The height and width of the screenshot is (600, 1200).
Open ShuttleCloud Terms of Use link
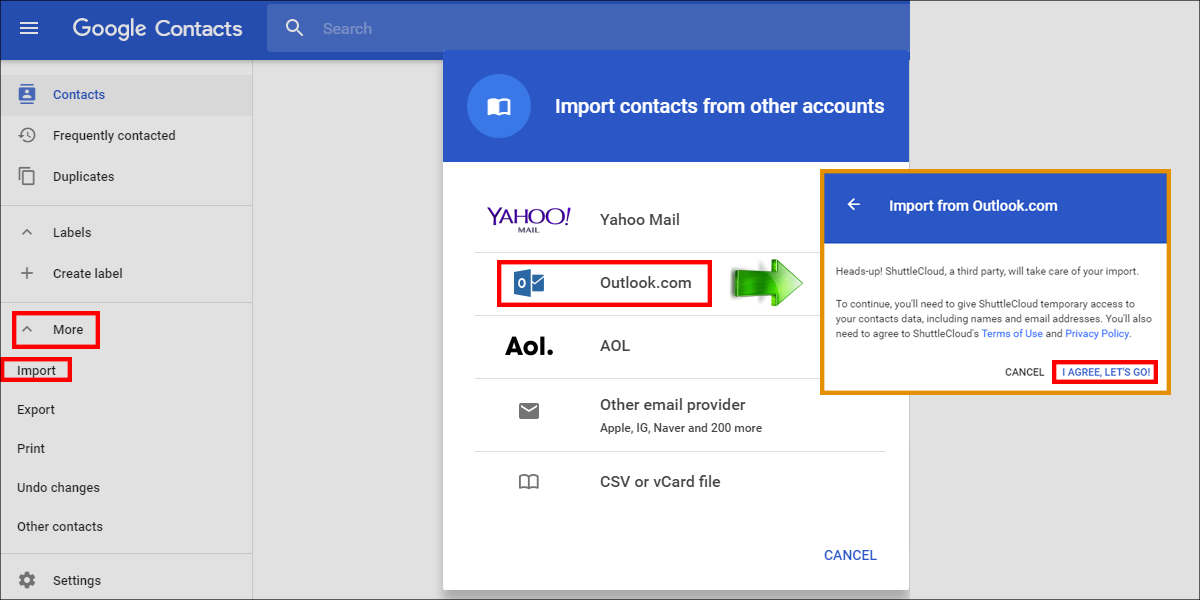[x=1012, y=334]
